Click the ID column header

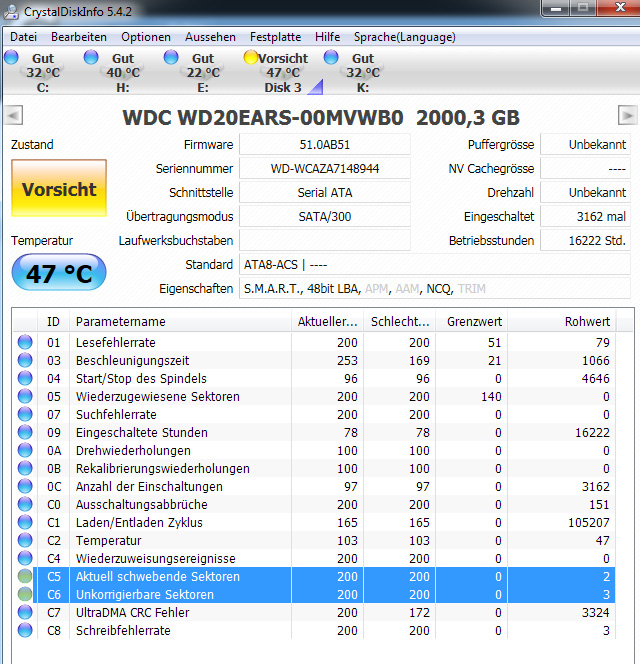pos(53,321)
